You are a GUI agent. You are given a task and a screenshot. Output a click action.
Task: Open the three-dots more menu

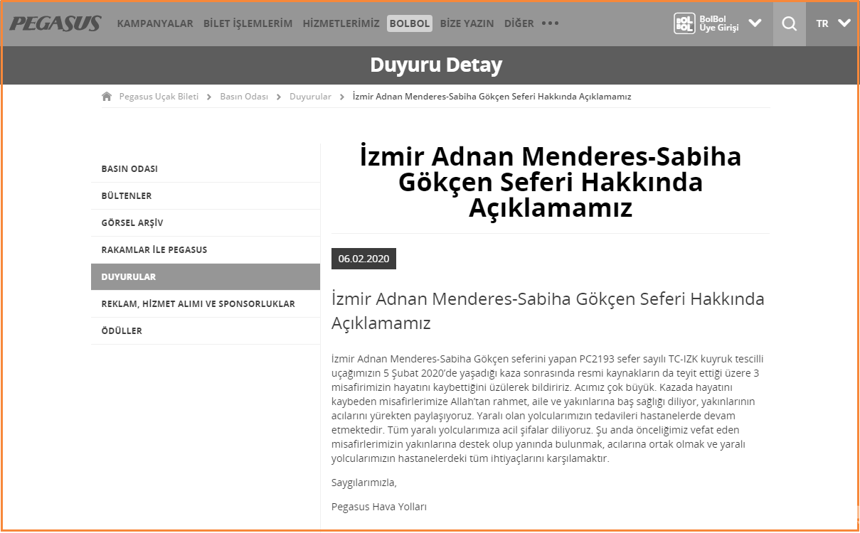point(550,24)
